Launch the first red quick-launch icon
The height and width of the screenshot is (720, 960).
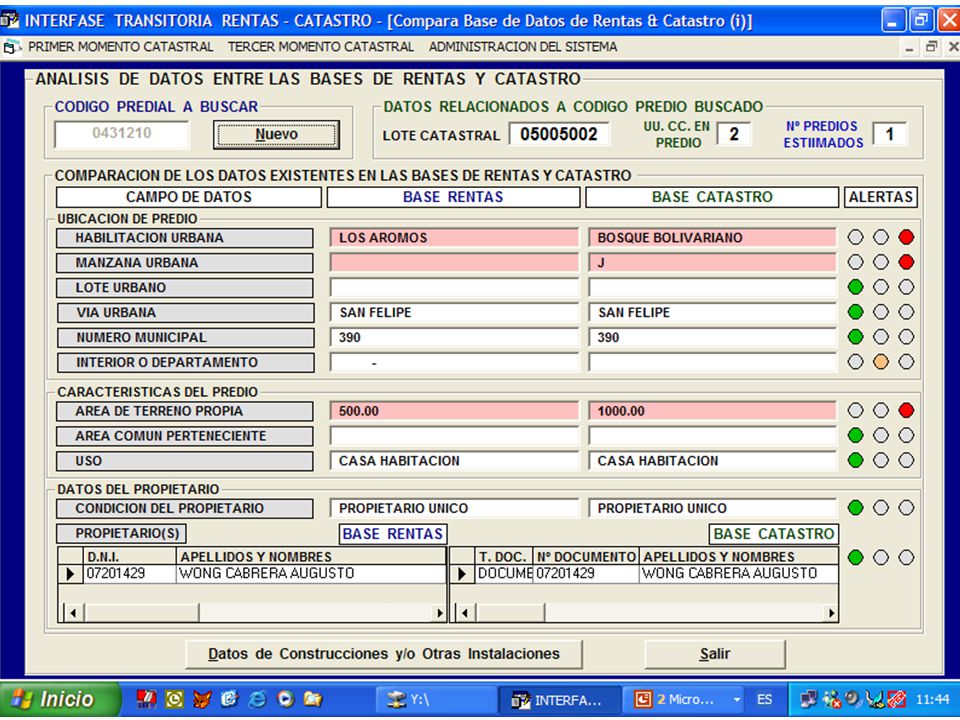point(147,699)
